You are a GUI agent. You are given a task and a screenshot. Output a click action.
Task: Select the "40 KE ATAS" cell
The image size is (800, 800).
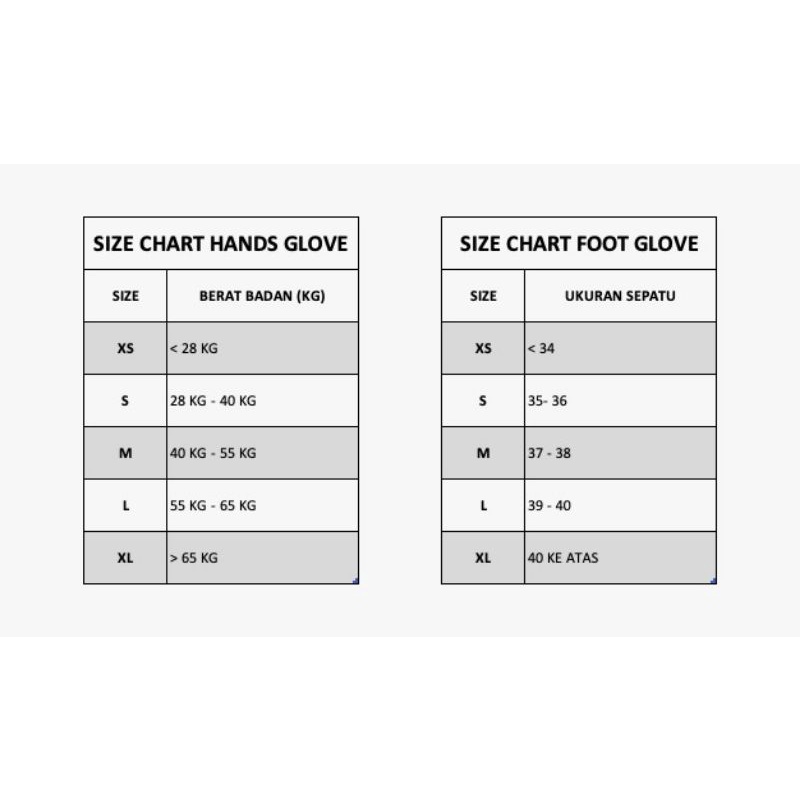coord(620,558)
